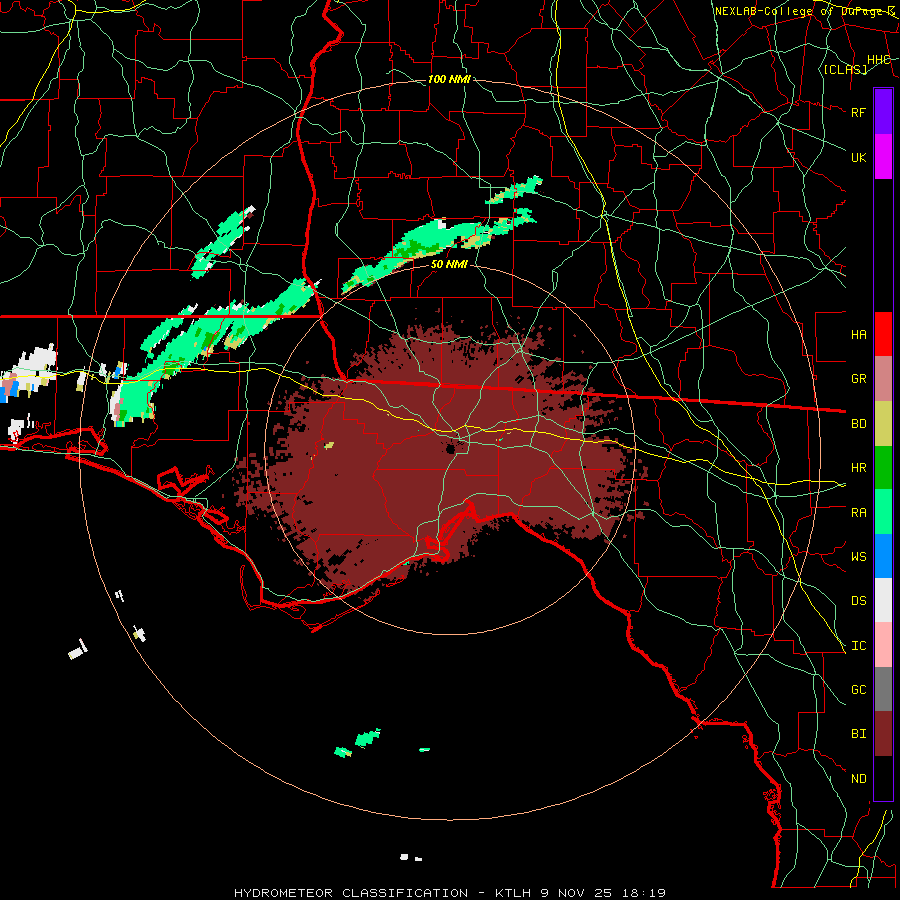This screenshot has height=900, width=900.
Task: Click the '100 NMI' range ring label
Action: click(x=449, y=79)
